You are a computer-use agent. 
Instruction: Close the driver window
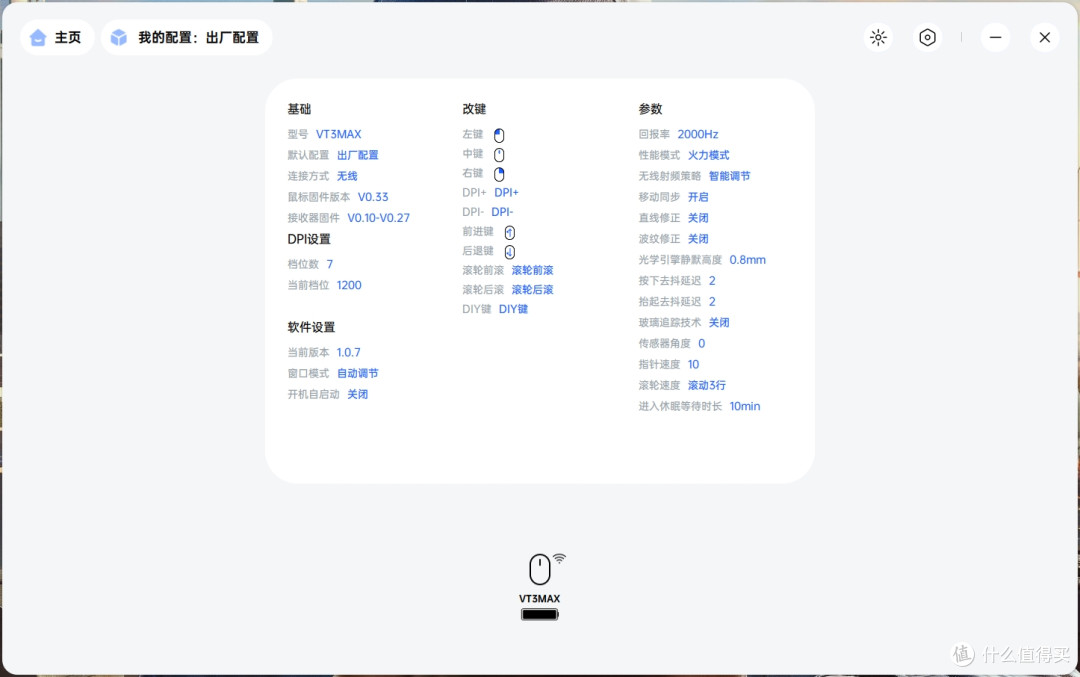pos(1045,37)
